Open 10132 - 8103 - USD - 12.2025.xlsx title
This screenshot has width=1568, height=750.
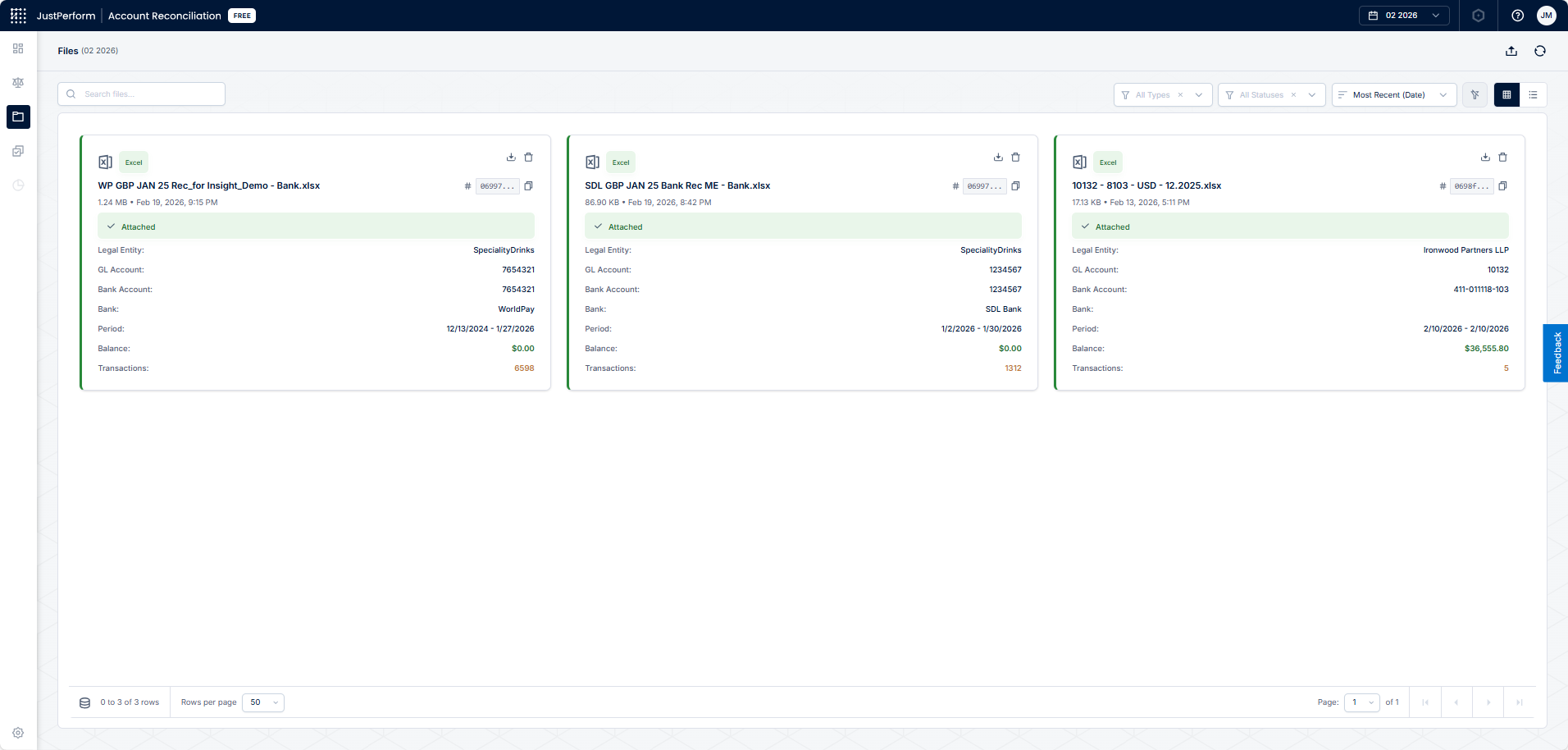(1146, 186)
